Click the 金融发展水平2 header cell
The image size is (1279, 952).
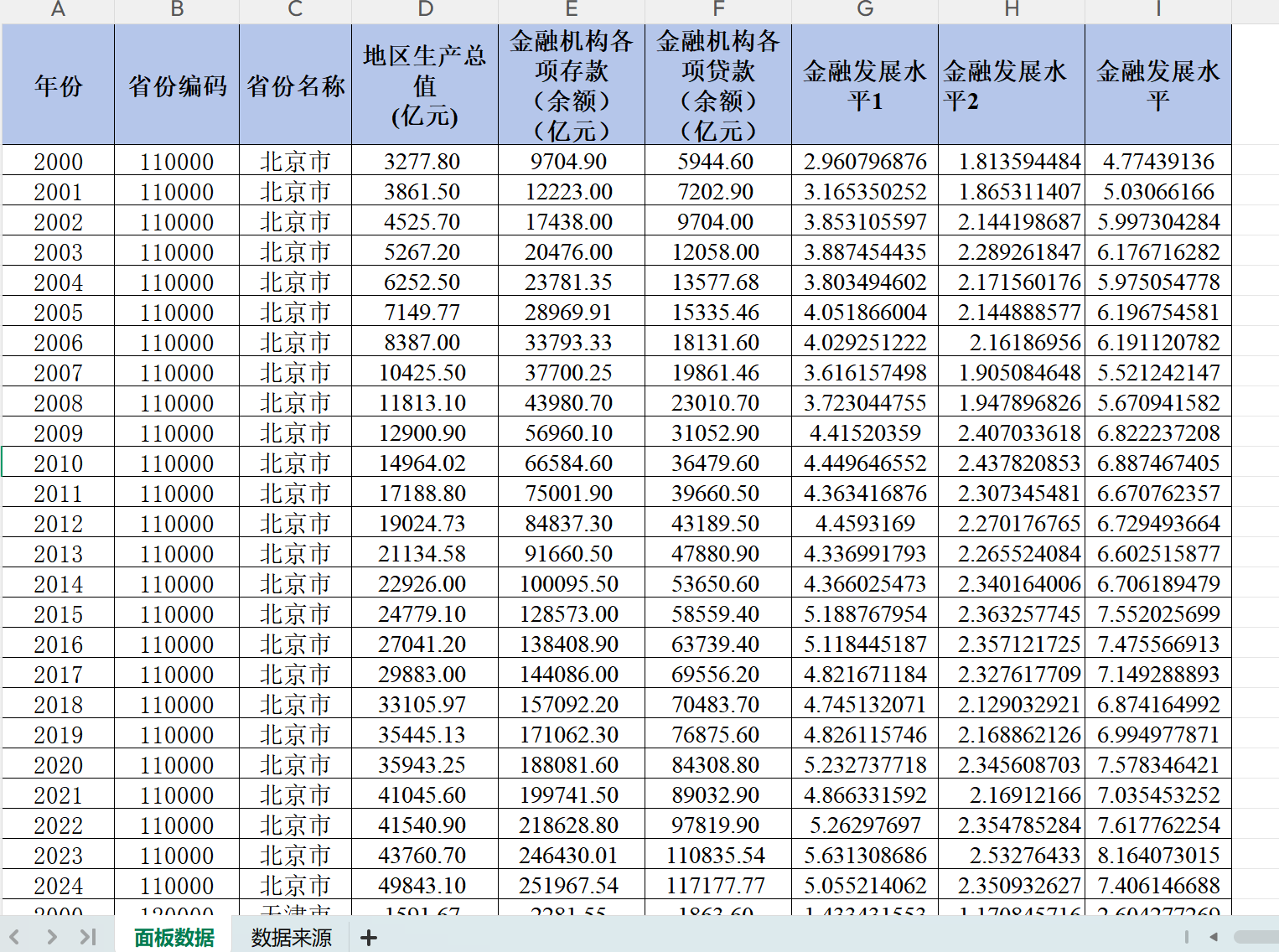pyautogui.click(x=1012, y=85)
